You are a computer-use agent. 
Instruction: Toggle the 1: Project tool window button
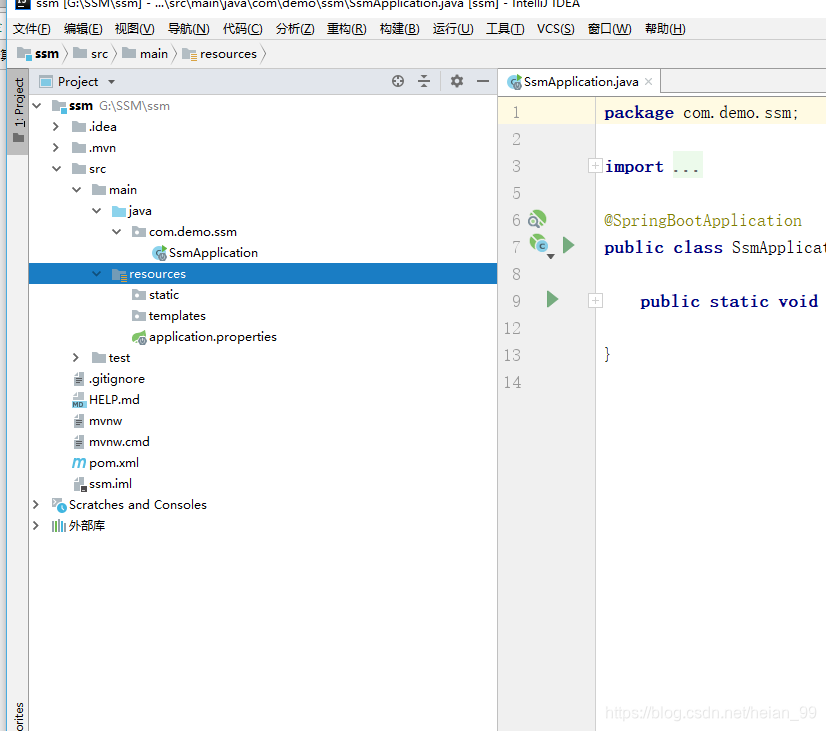[x=18, y=111]
